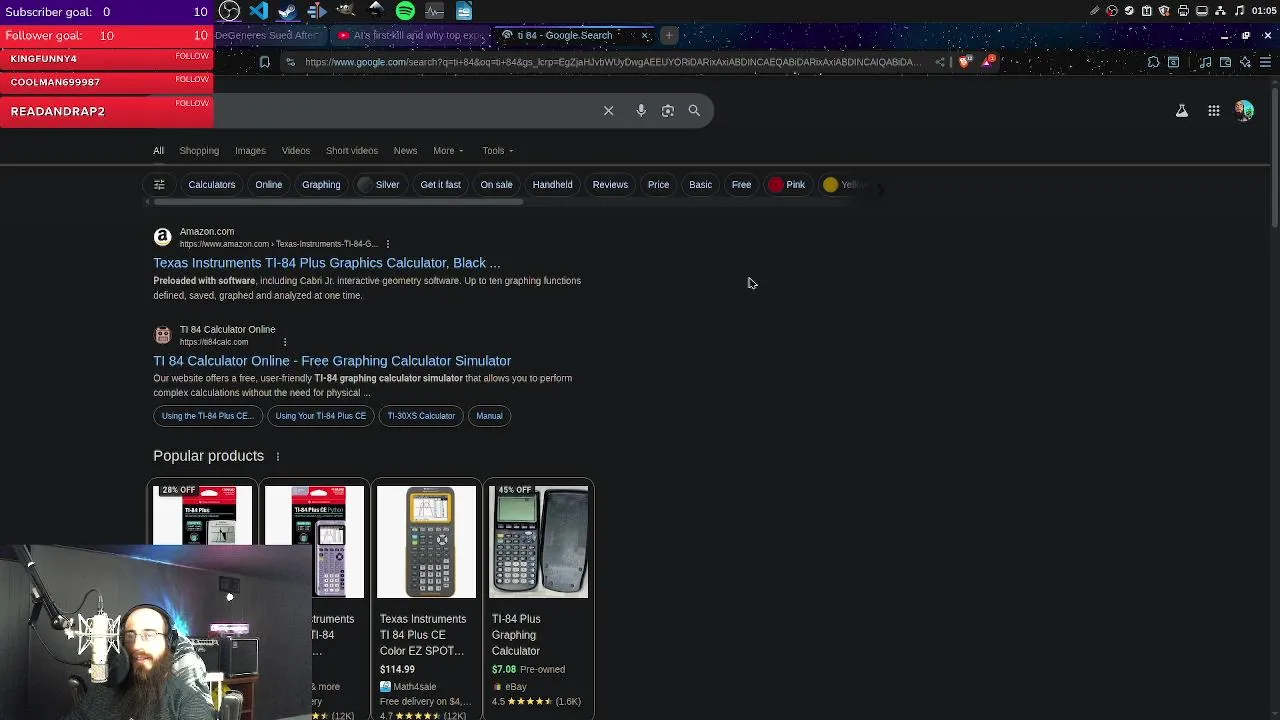This screenshot has width=1280, height=720.
Task: Open Brave Shields lion icon
Action: click(965, 62)
